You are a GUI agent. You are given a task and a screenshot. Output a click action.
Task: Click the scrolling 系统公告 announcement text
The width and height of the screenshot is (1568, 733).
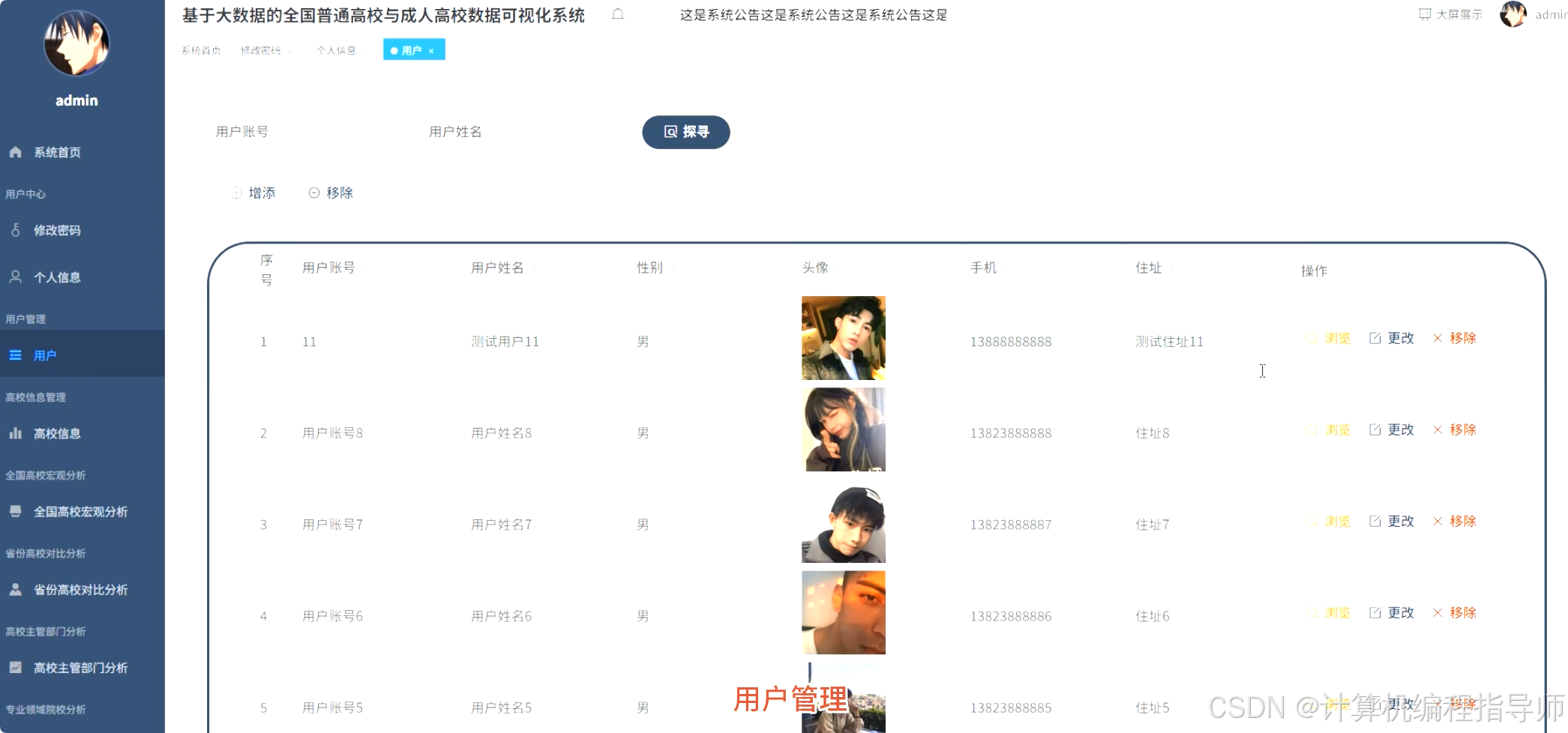814,15
